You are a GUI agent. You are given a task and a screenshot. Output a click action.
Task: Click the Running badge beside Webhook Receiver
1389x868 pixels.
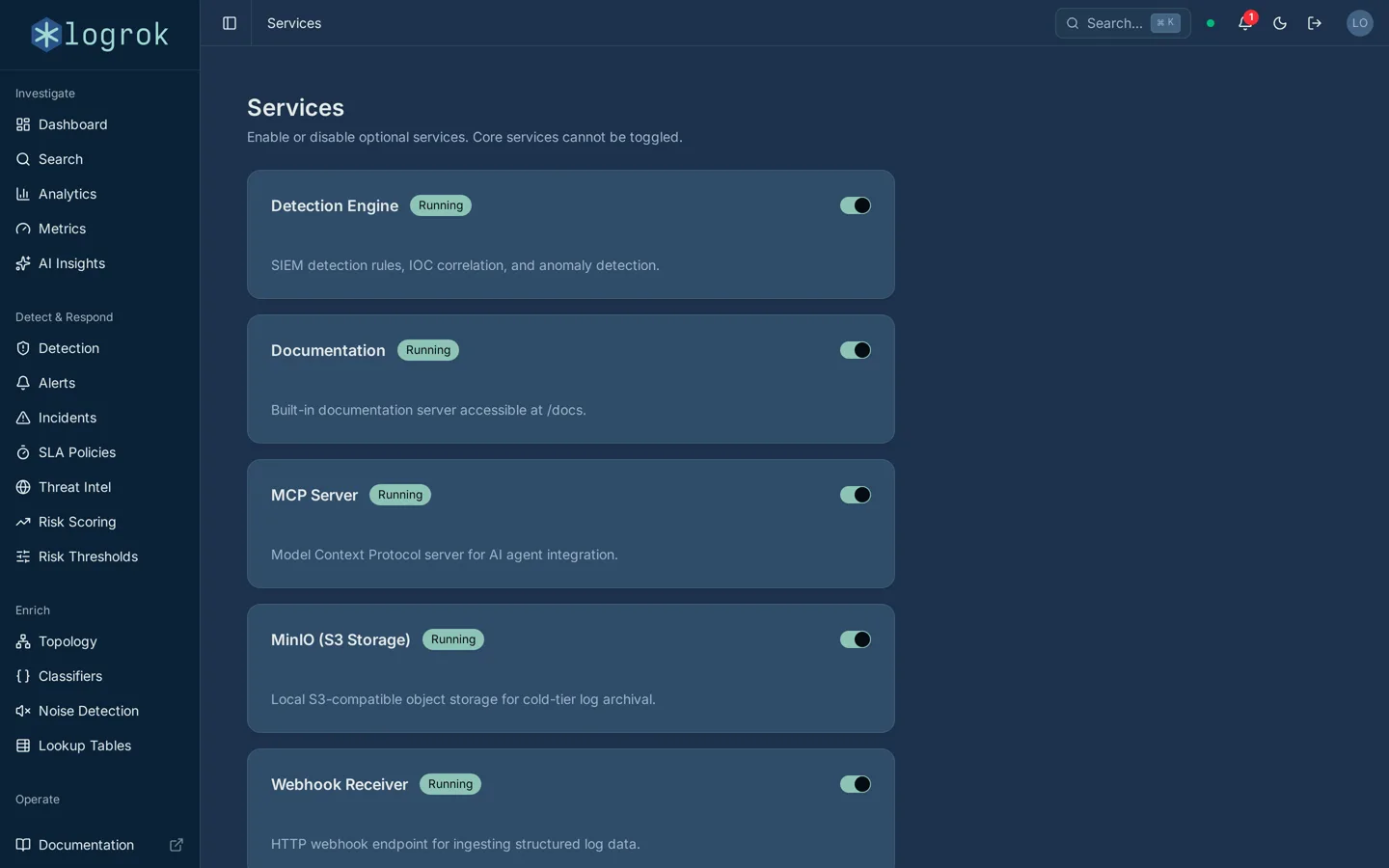click(x=450, y=784)
